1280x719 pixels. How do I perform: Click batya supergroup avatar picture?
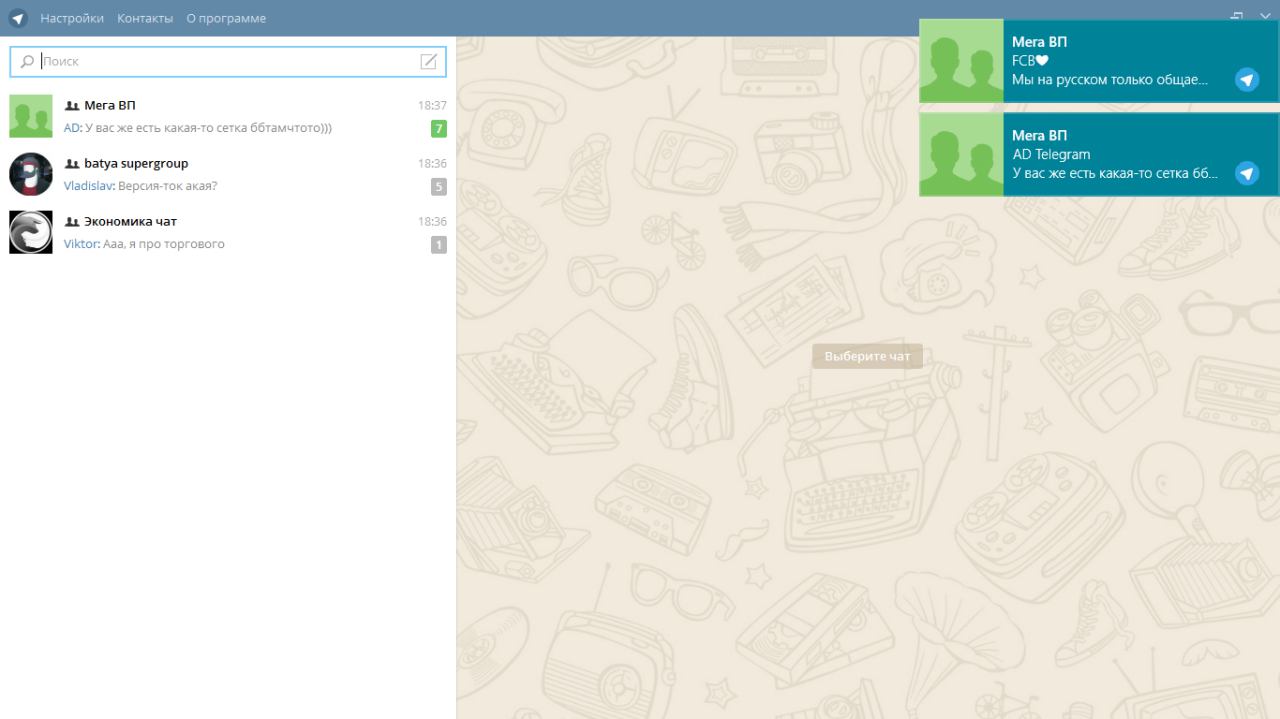click(x=31, y=174)
